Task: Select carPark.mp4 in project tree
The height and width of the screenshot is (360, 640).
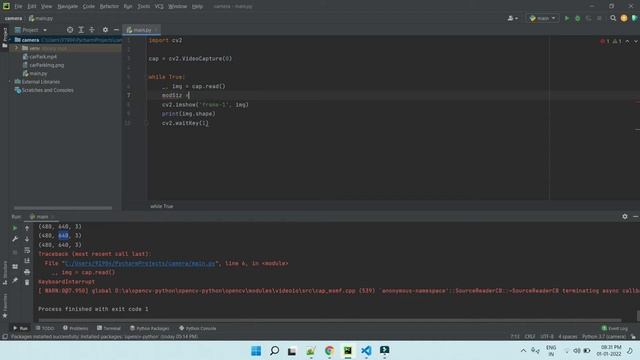Action: pos(40,57)
